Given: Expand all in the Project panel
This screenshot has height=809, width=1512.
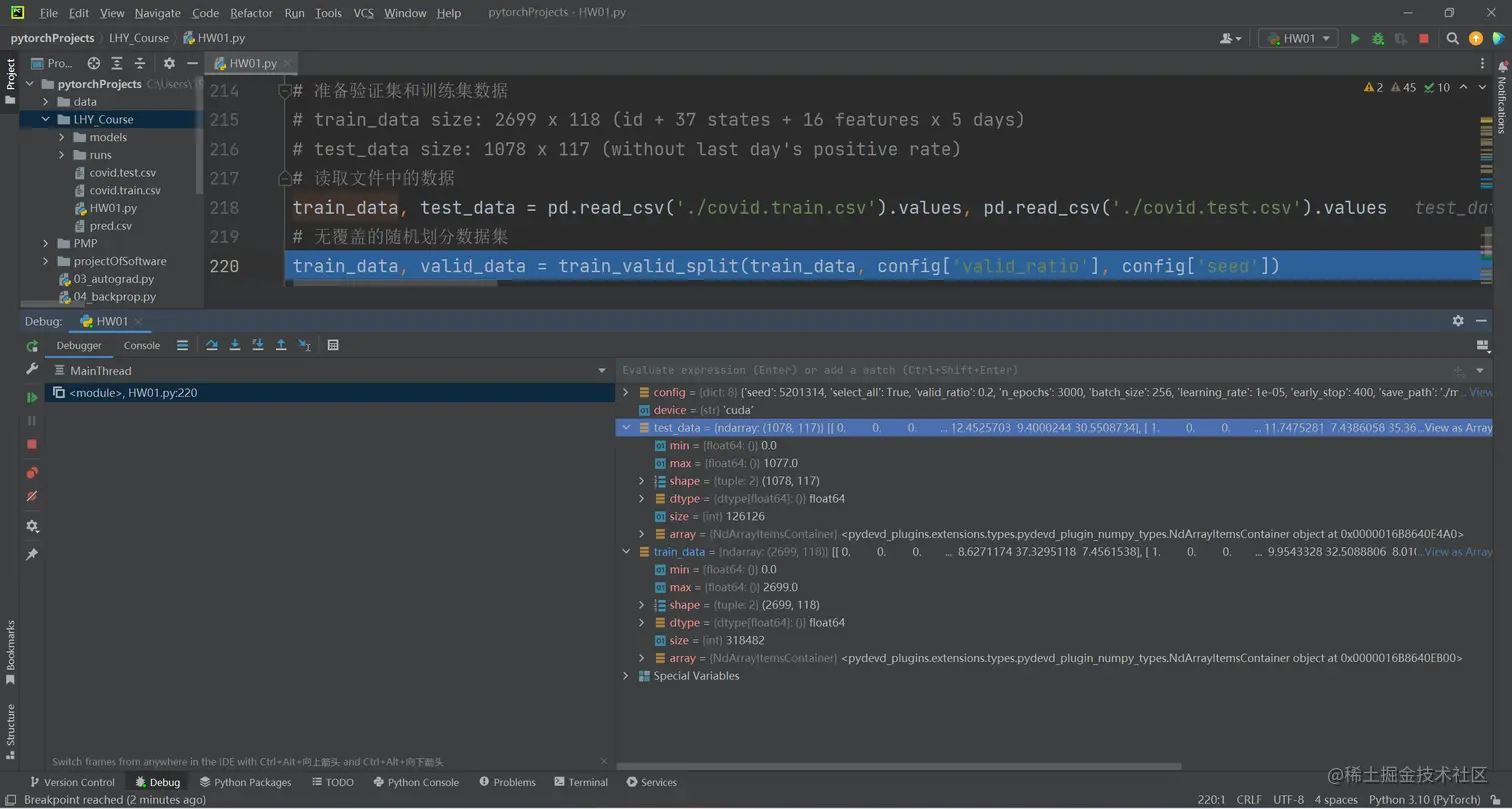Looking at the screenshot, I should 117,63.
